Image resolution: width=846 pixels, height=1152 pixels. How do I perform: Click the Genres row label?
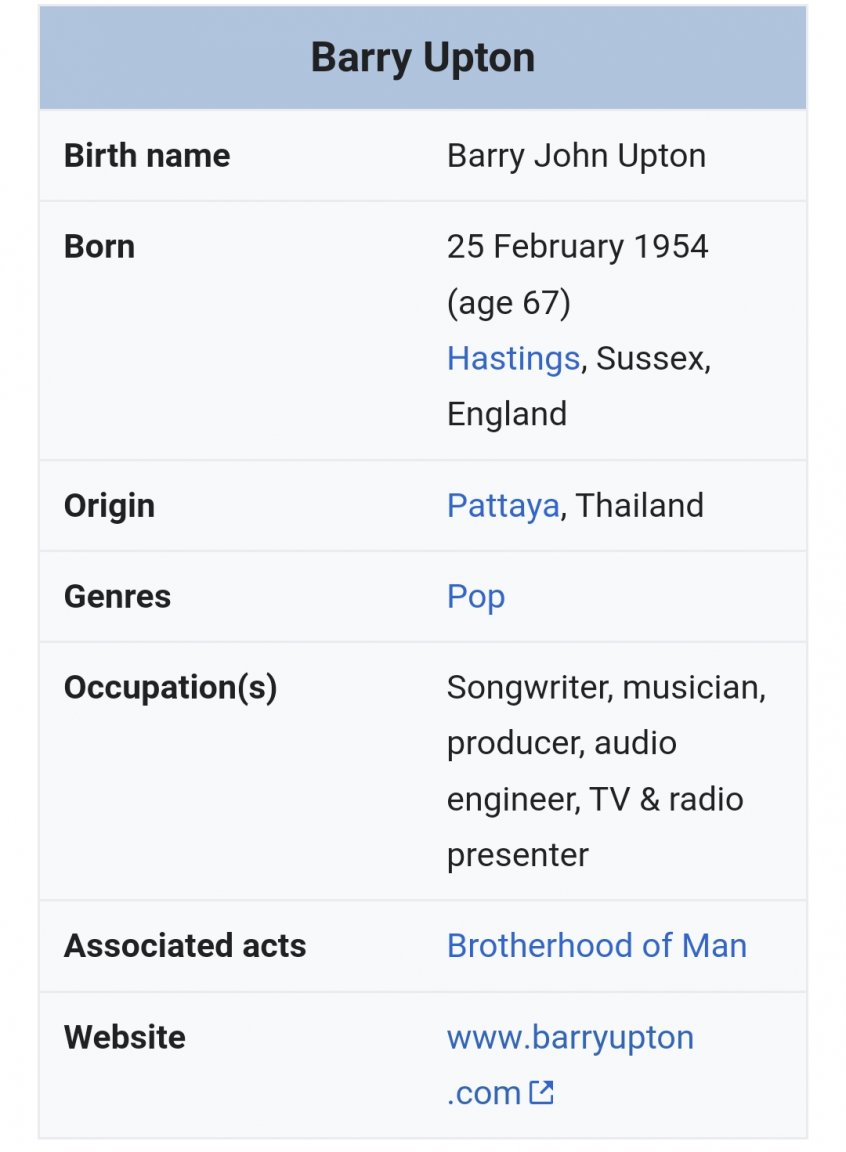pyautogui.click(x=117, y=597)
